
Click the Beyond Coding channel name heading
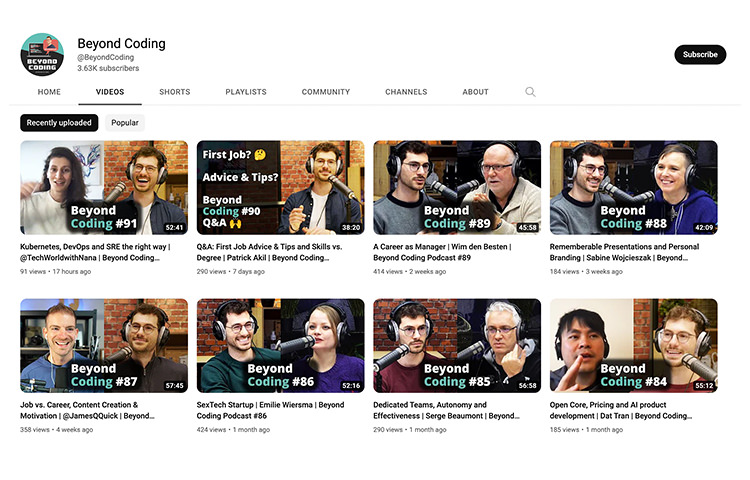click(x=121, y=44)
